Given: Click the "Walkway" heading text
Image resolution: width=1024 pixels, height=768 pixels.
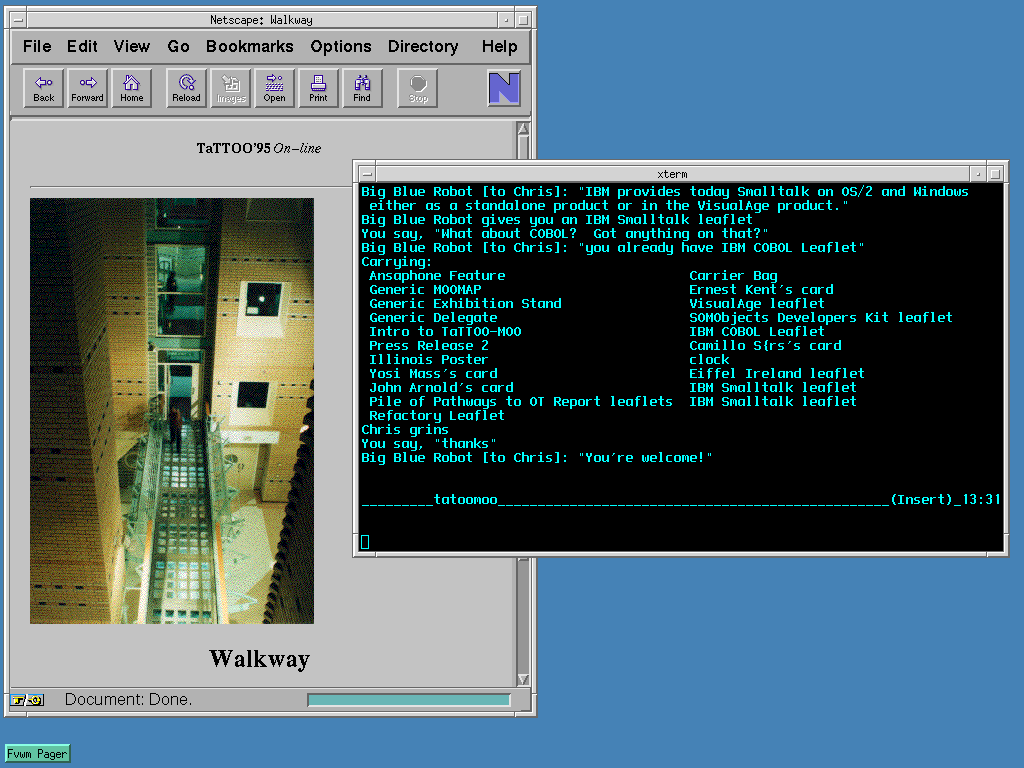Looking at the screenshot, I should pyautogui.click(x=259, y=658).
